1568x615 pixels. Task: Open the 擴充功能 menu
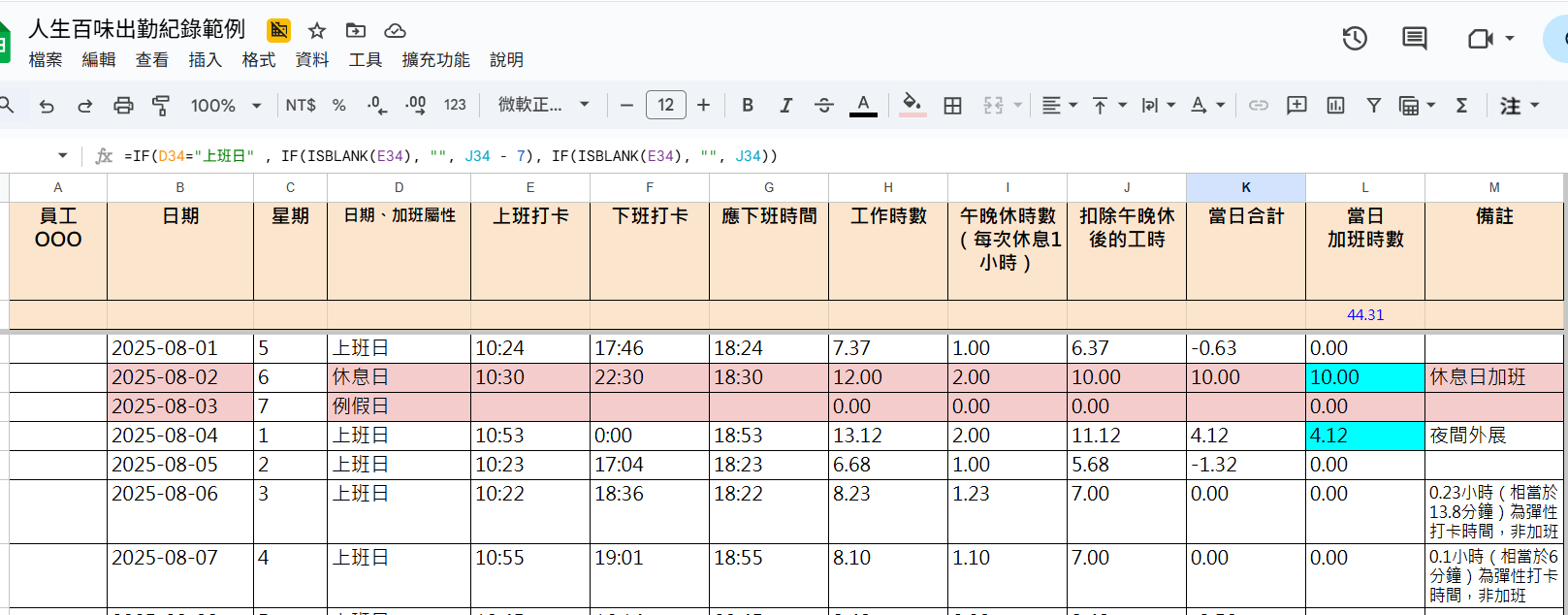[435, 60]
